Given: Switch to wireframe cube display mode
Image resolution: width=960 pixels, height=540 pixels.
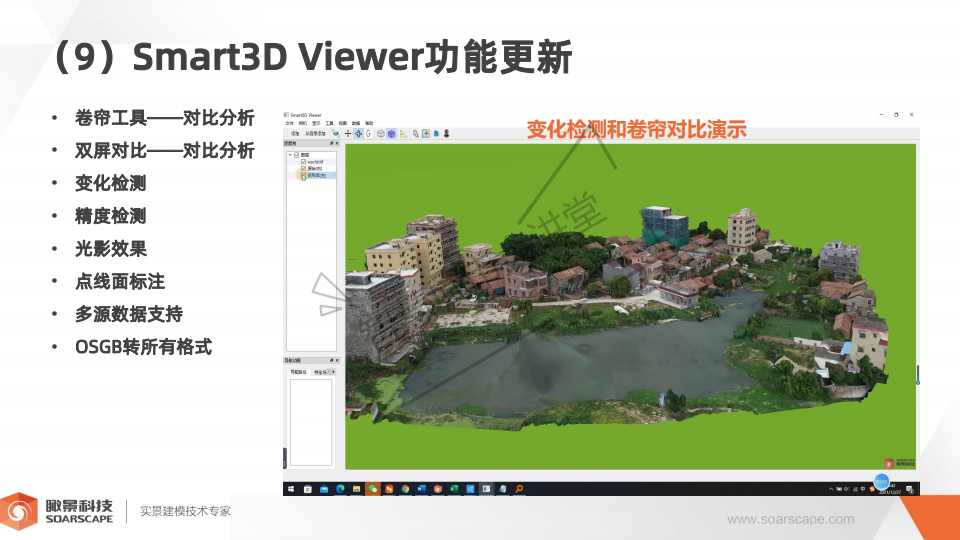Looking at the screenshot, I should coord(381,133).
